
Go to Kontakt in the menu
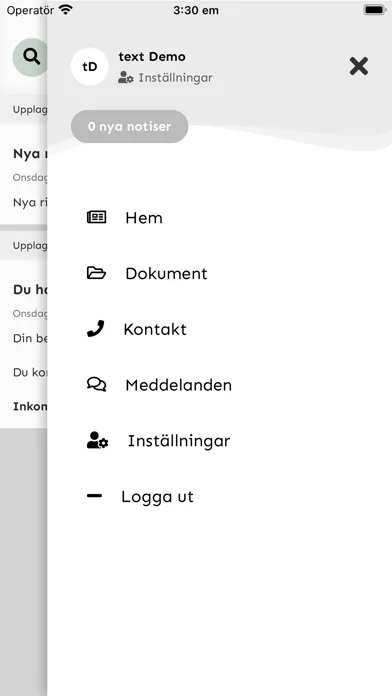point(155,329)
